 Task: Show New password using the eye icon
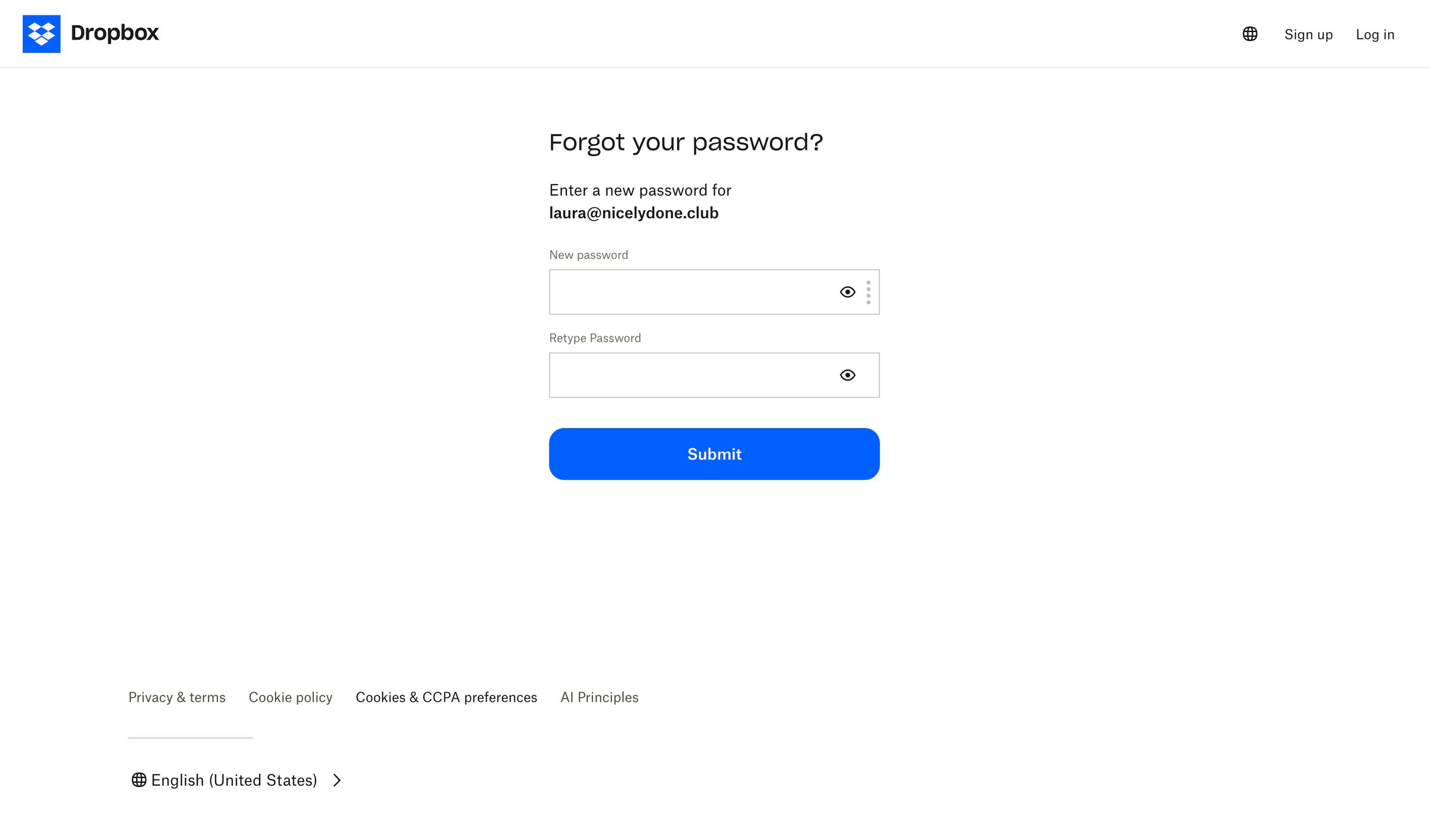[847, 292]
